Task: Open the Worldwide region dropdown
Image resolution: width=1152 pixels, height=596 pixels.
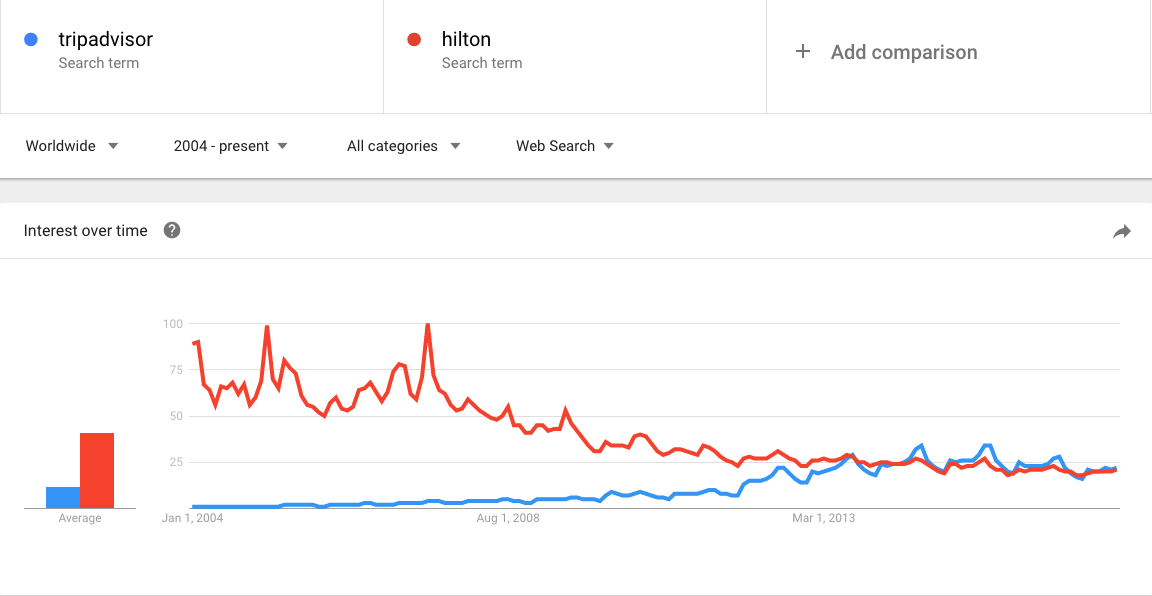Action: click(x=71, y=146)
